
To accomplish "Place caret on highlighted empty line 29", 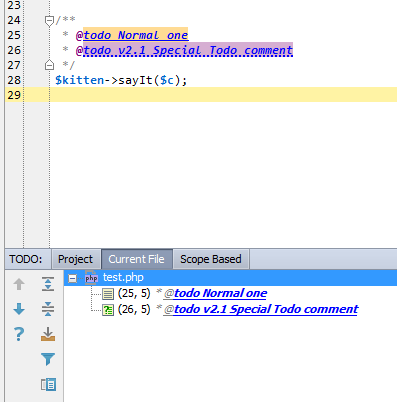I will click(223, 95).
